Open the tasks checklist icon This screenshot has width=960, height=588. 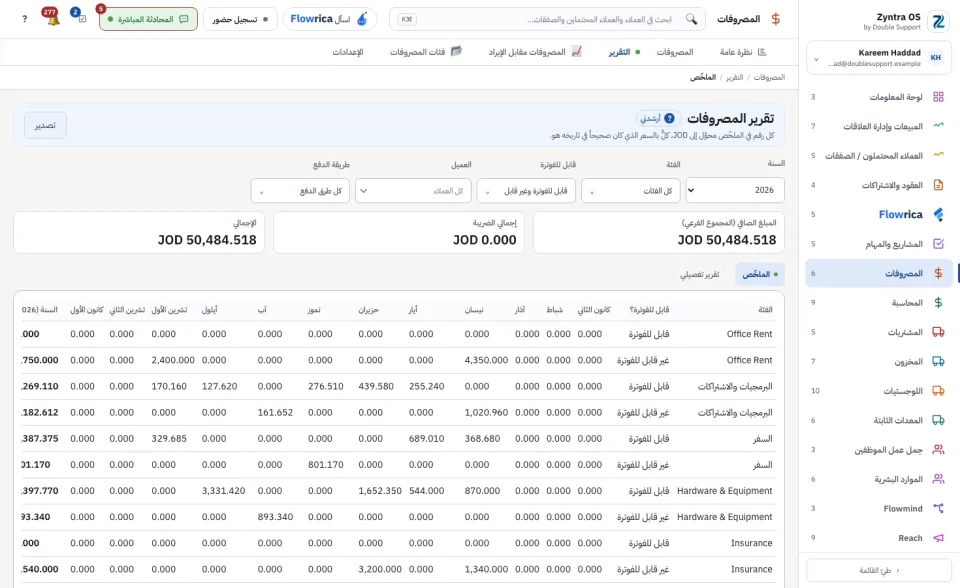80,18
